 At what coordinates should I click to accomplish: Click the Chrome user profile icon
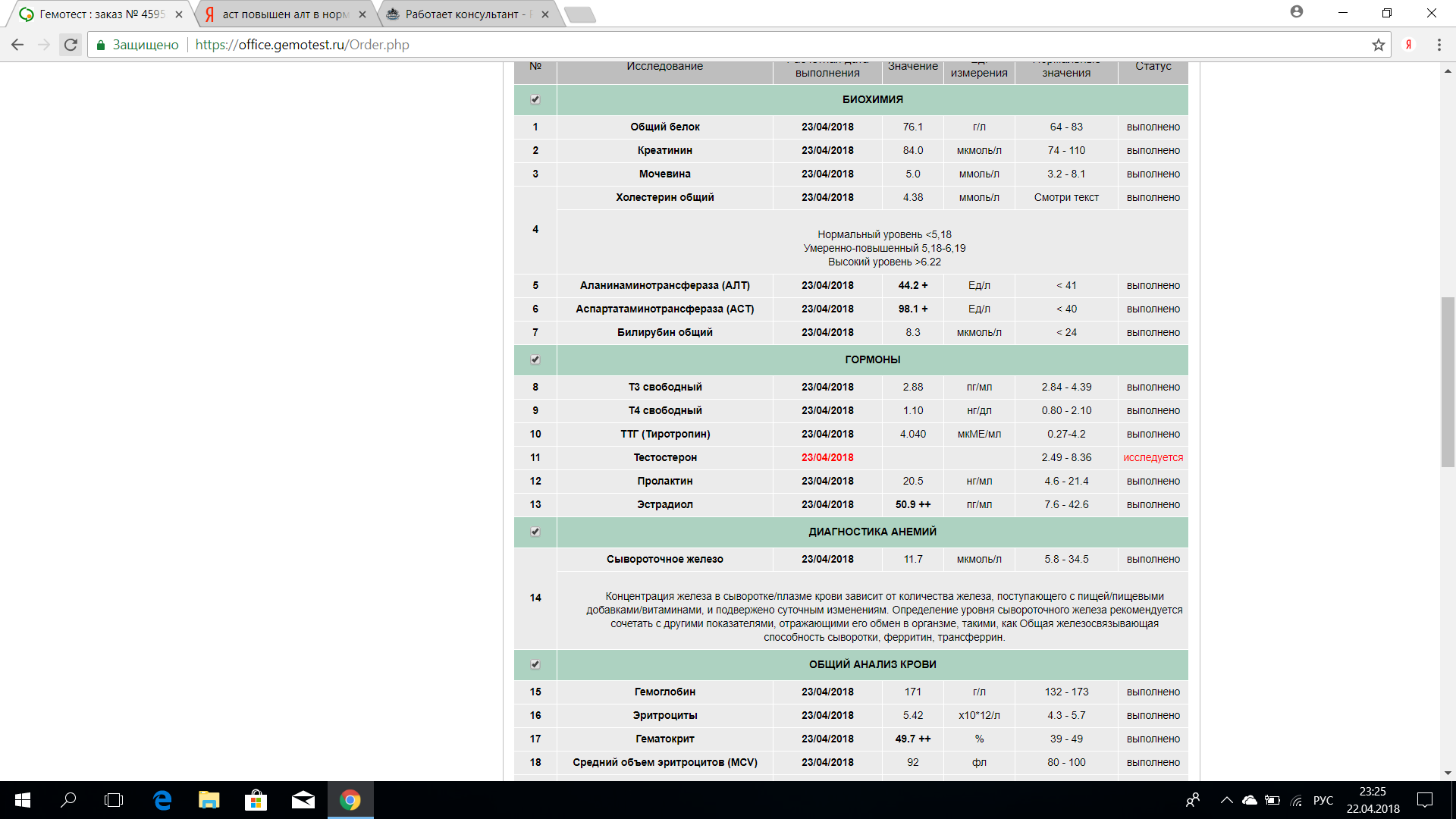point(1297,12)
